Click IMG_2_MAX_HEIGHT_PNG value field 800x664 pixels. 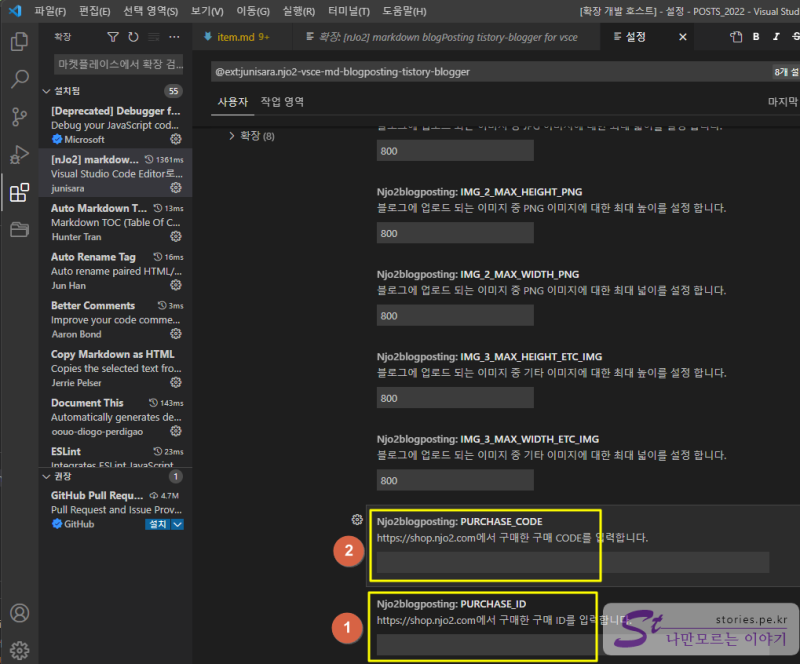coord(455,233)
